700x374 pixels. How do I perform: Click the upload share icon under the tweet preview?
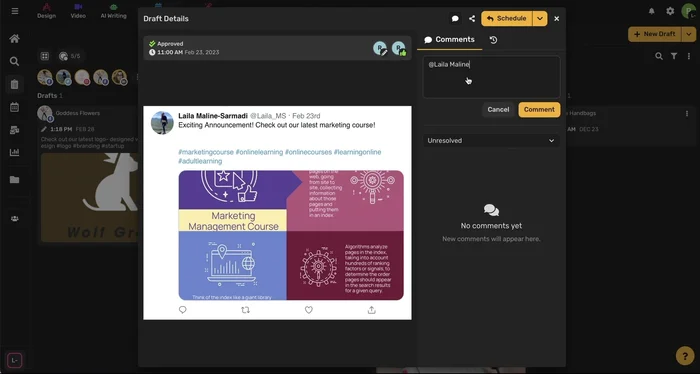click(371, 310)
